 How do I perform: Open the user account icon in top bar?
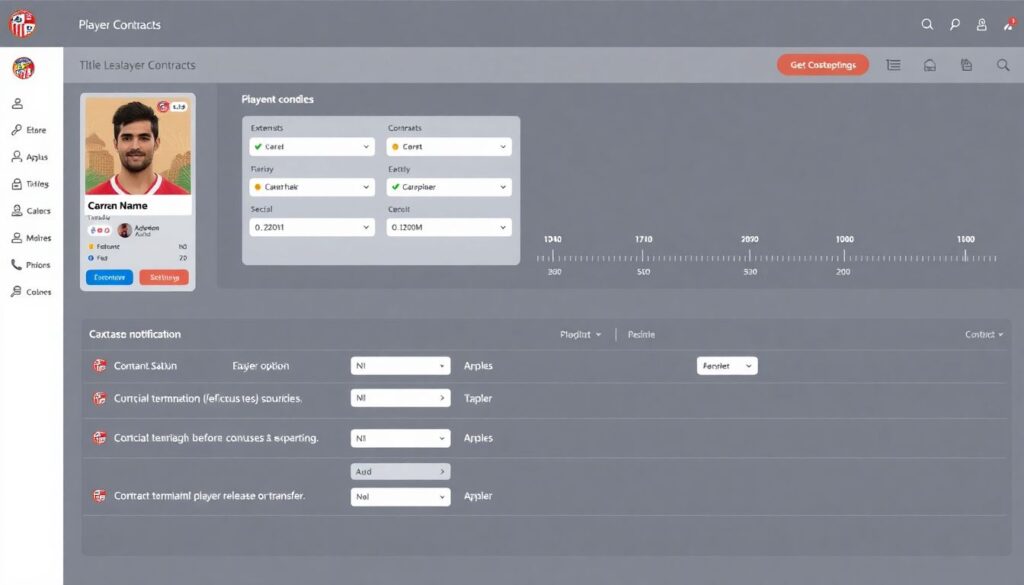(x=981, y=24)
